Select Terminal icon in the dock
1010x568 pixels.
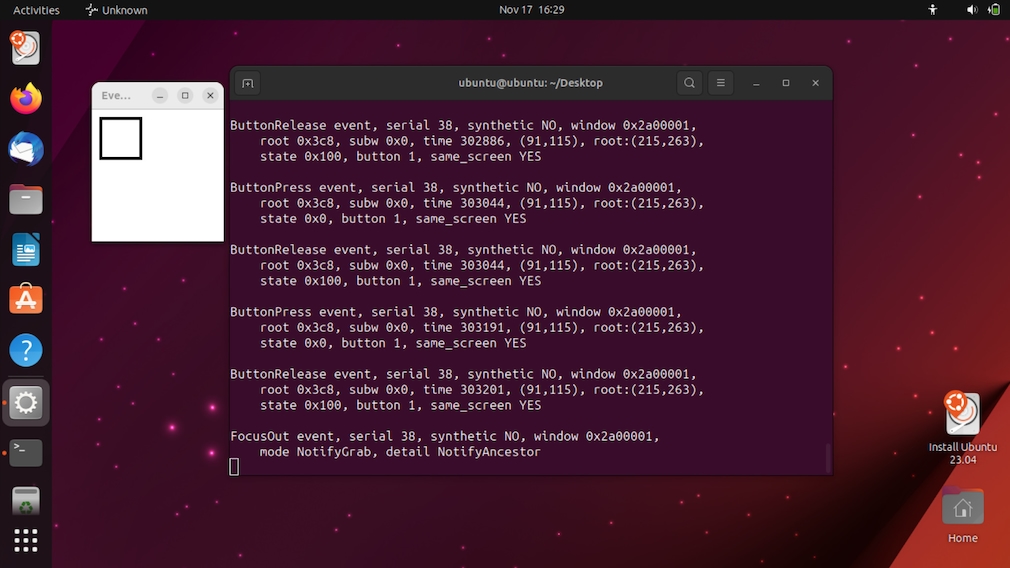coord(26,453)
